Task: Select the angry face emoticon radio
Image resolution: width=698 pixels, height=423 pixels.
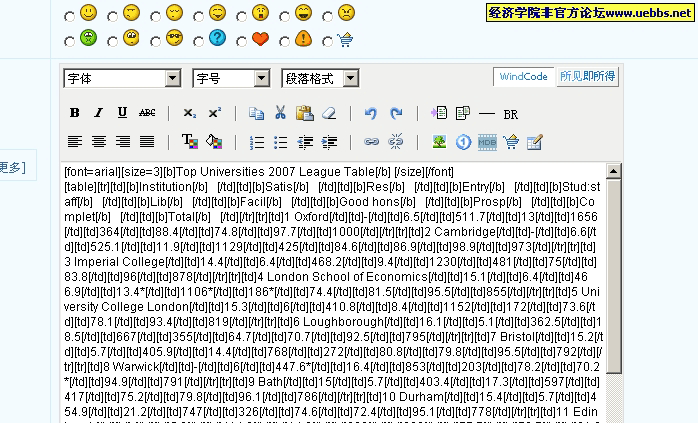Action: tap(327, 17)
